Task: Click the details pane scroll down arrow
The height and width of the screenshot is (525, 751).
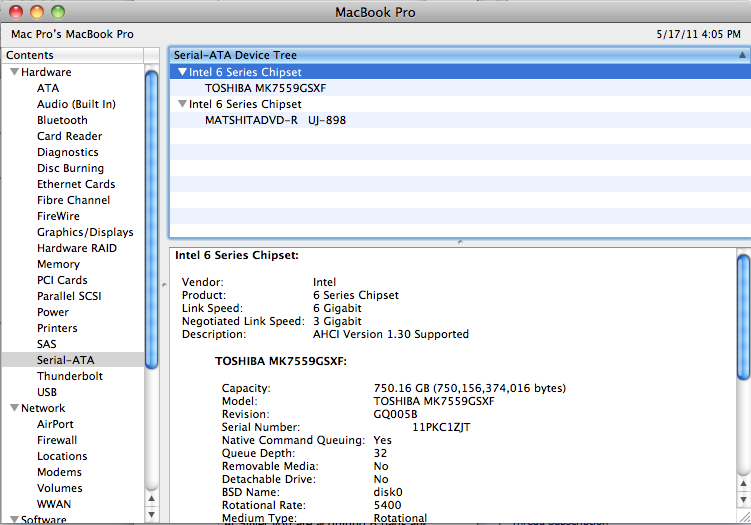Action: [743, 500]
